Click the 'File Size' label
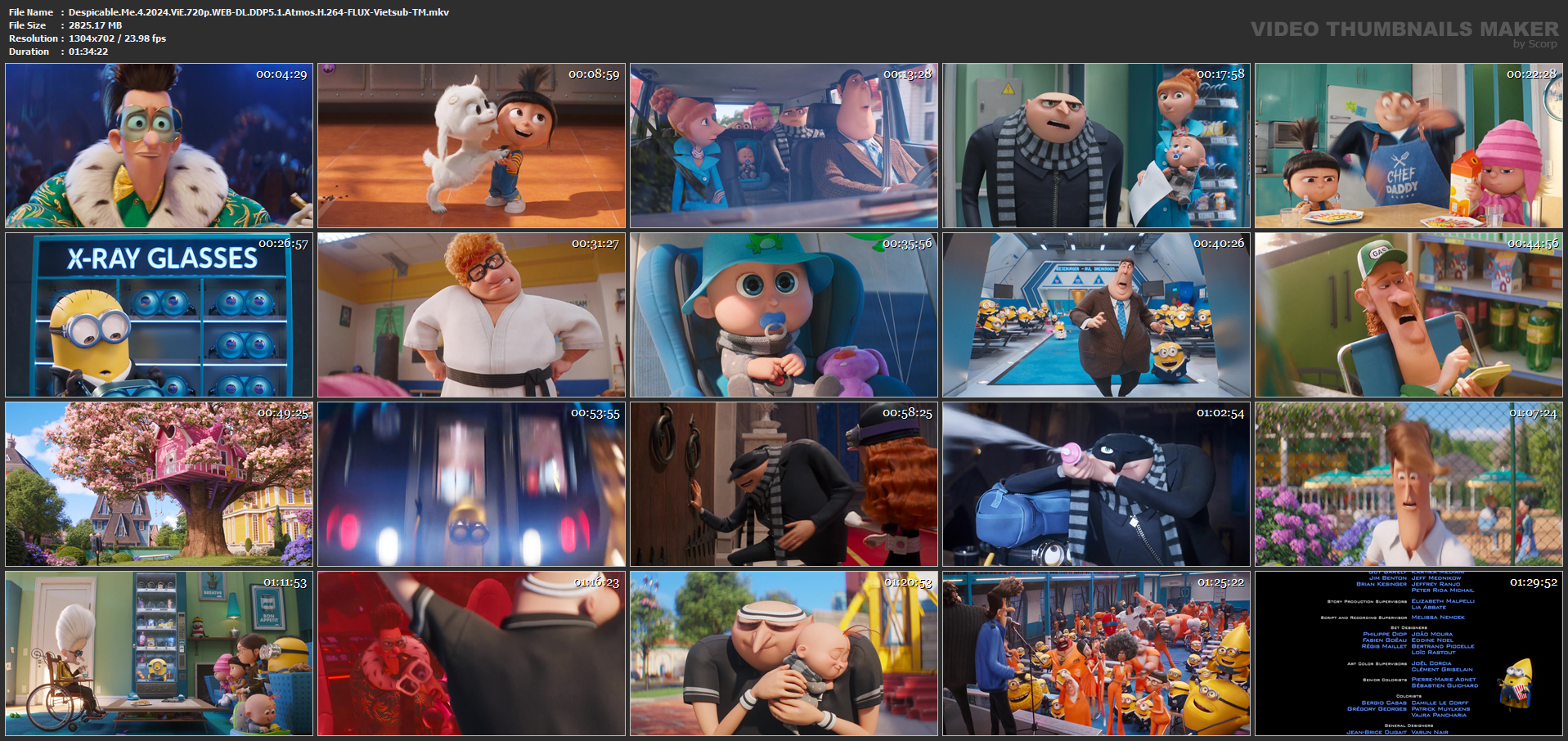This screenshot has height=741, width=1568. click(x=28, y=25)
